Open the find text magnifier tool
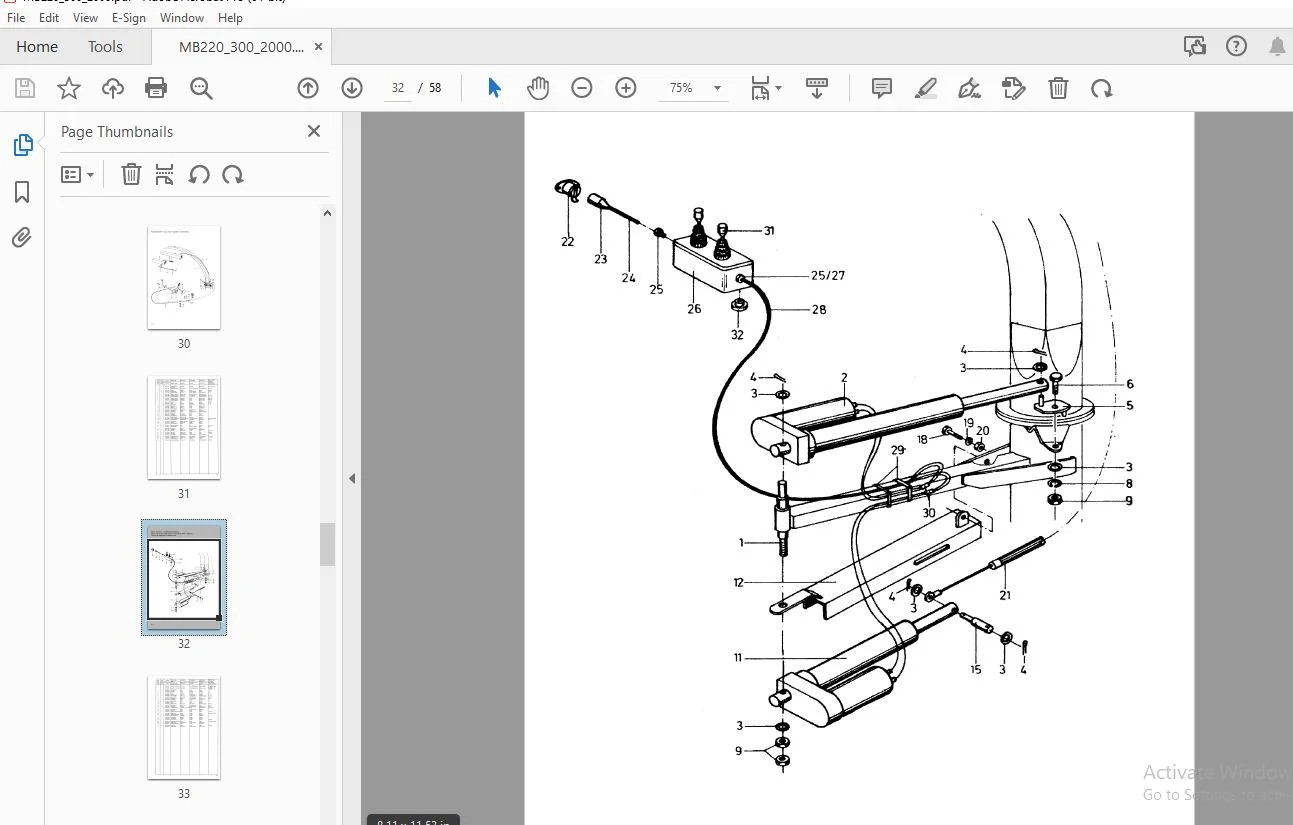1293x825 pixels. 201,88
